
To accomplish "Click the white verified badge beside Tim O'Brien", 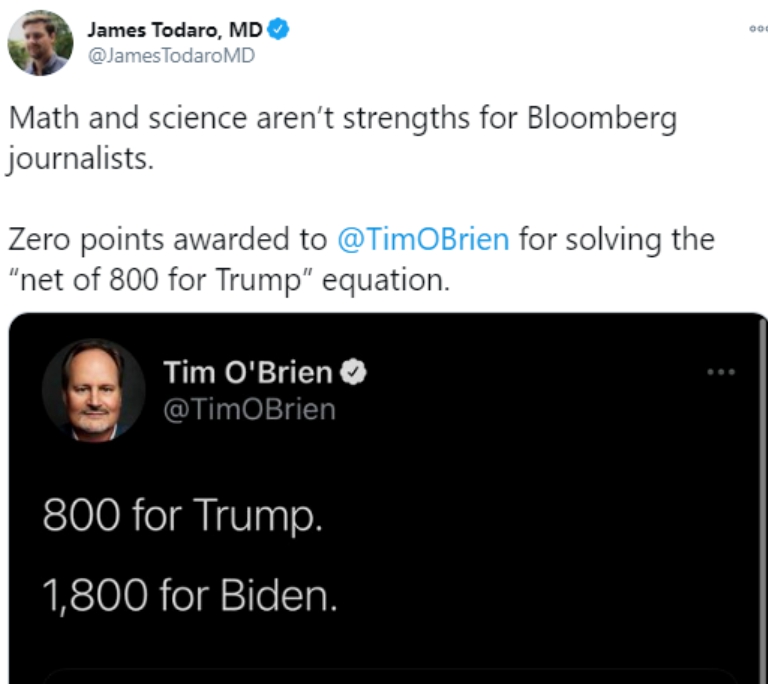I will (x=354, y=372).
